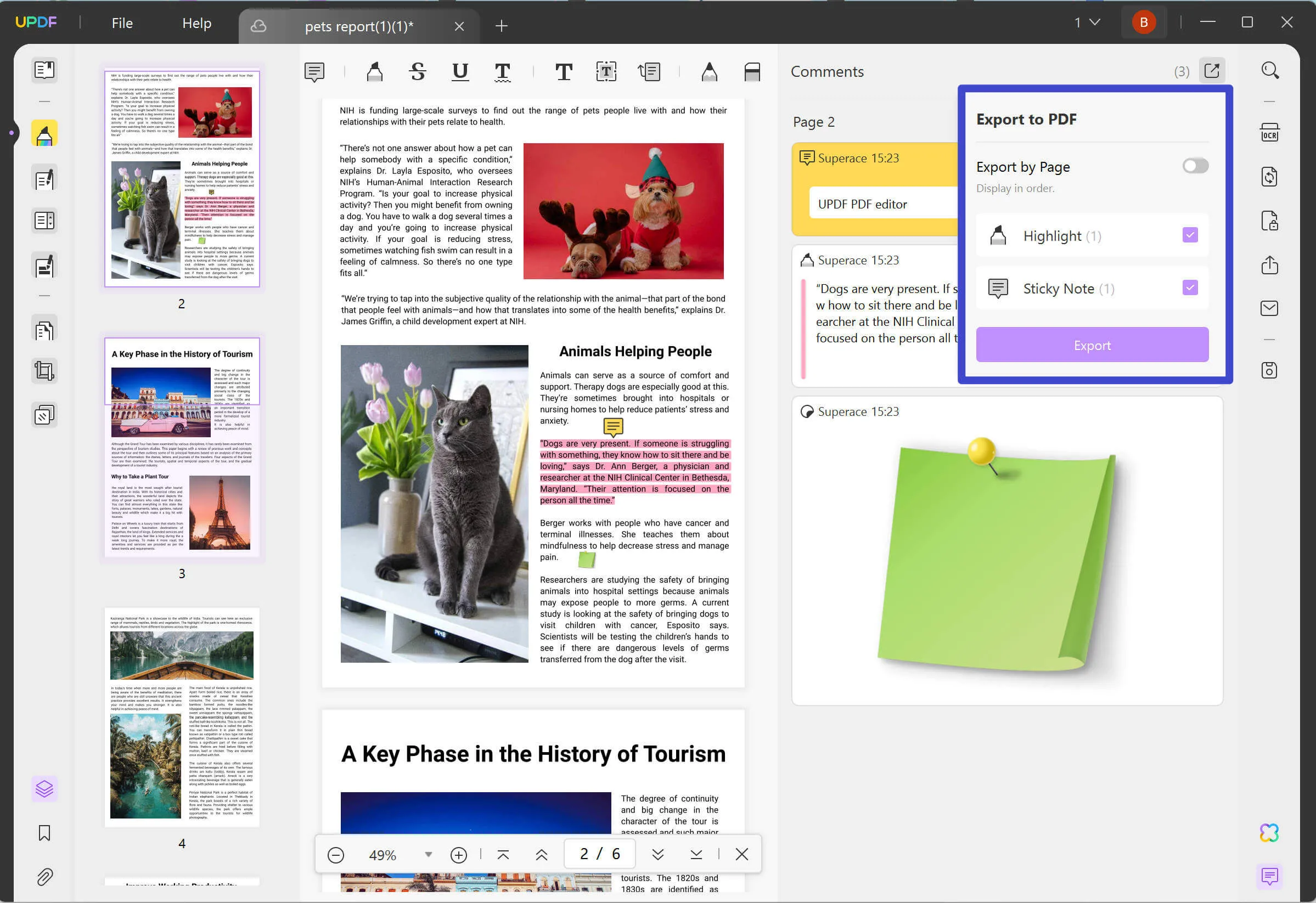Image resolution: width=1316 pixels, height=903 pixels.
Task: Go to the next page
Action: point(657,855)
